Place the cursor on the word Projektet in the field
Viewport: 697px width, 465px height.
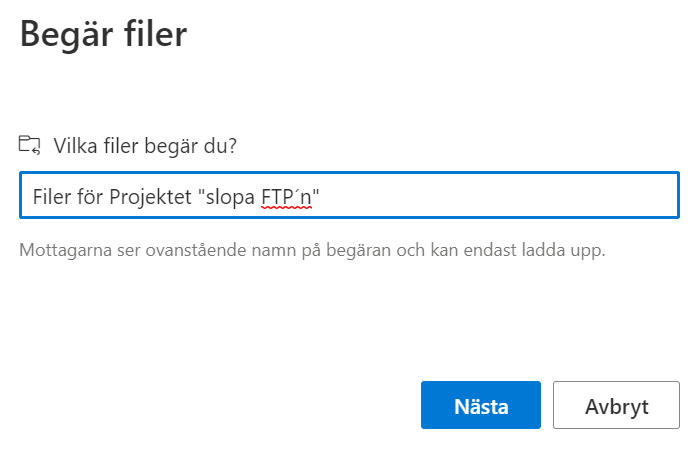click(x=150, y=197)
